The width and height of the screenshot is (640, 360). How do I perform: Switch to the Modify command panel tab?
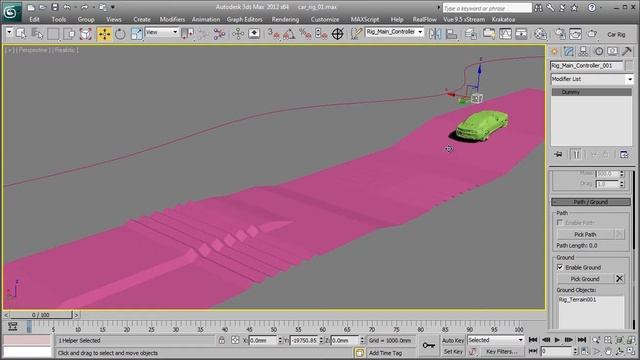(x=569, y=51)
